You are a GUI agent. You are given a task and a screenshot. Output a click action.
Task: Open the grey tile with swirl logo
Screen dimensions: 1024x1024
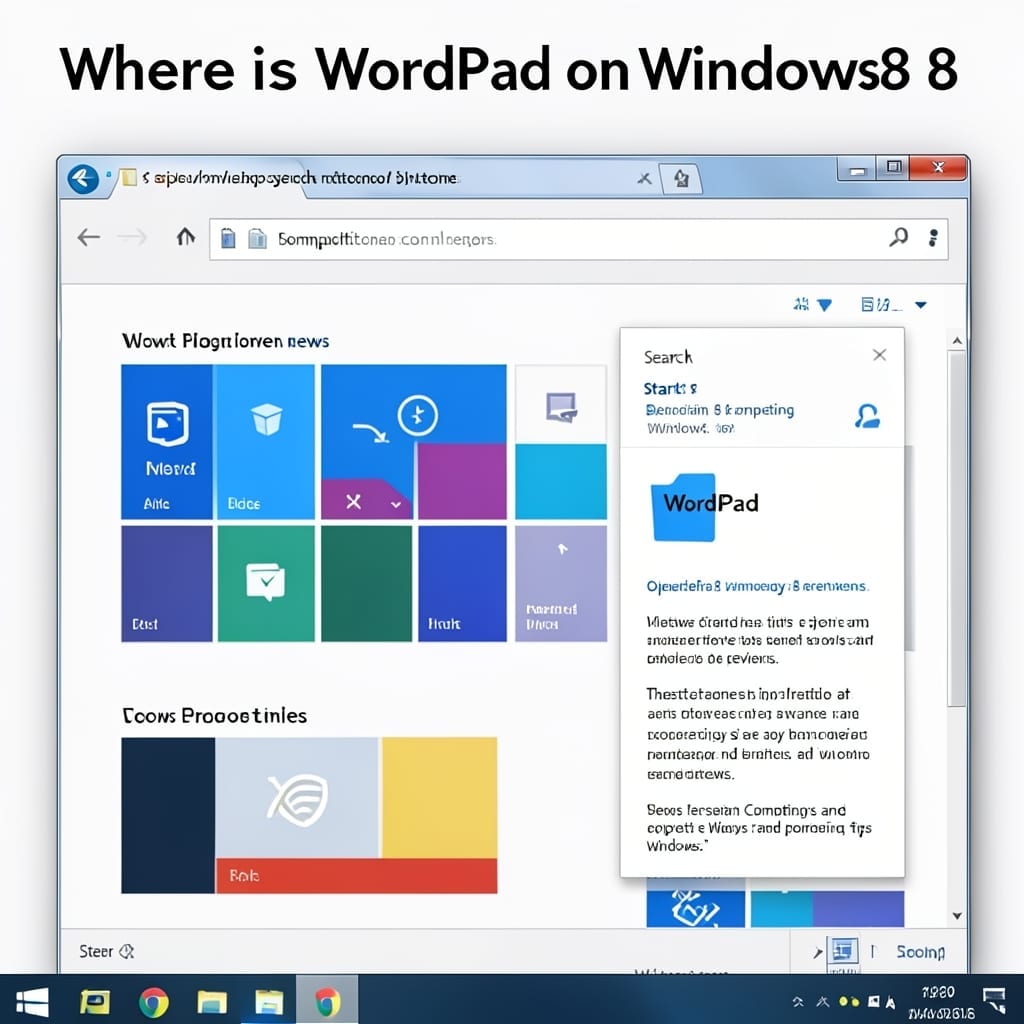pyautogui.click(x=297, y=797)
